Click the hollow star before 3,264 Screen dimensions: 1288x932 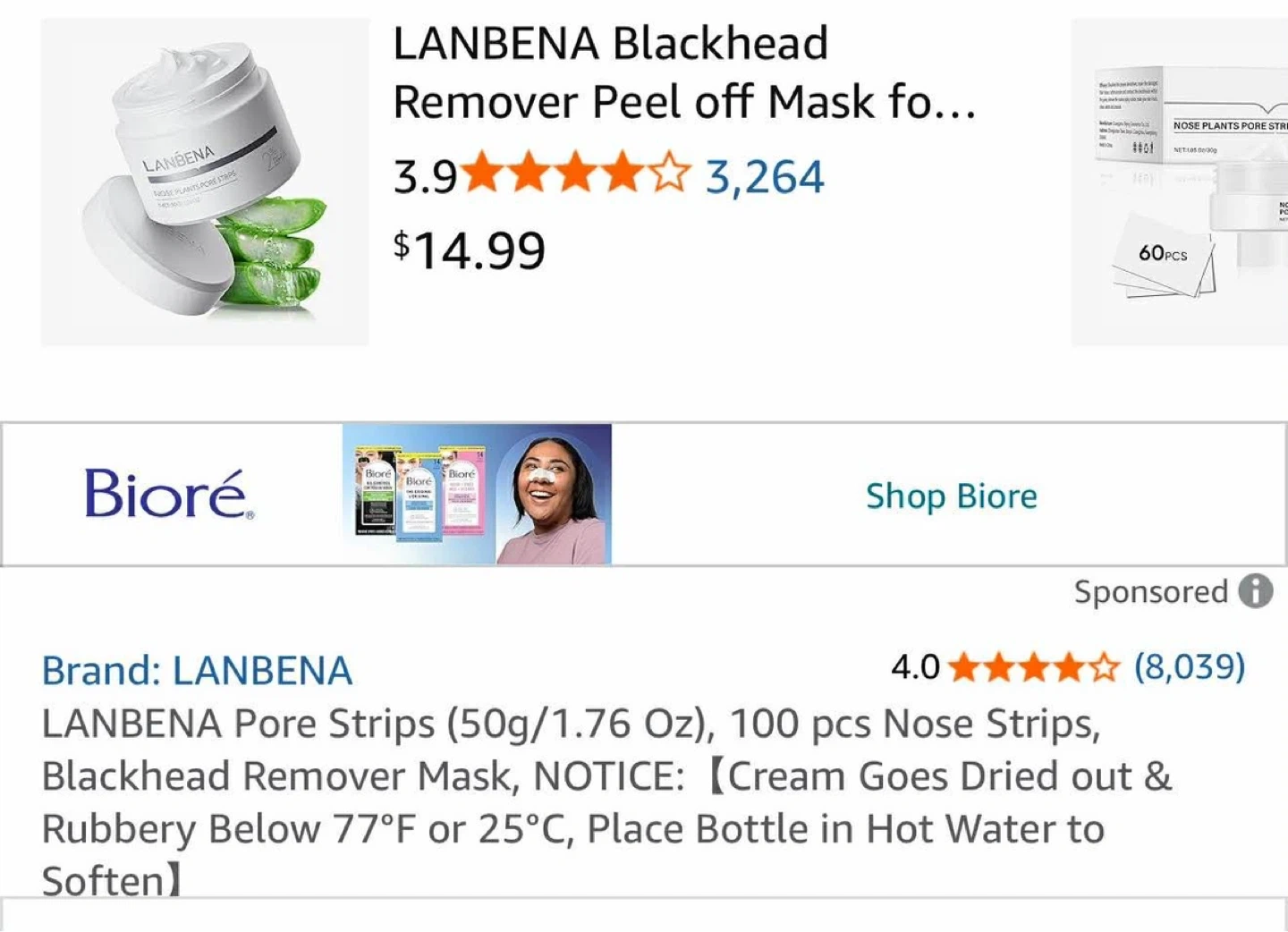670,174
